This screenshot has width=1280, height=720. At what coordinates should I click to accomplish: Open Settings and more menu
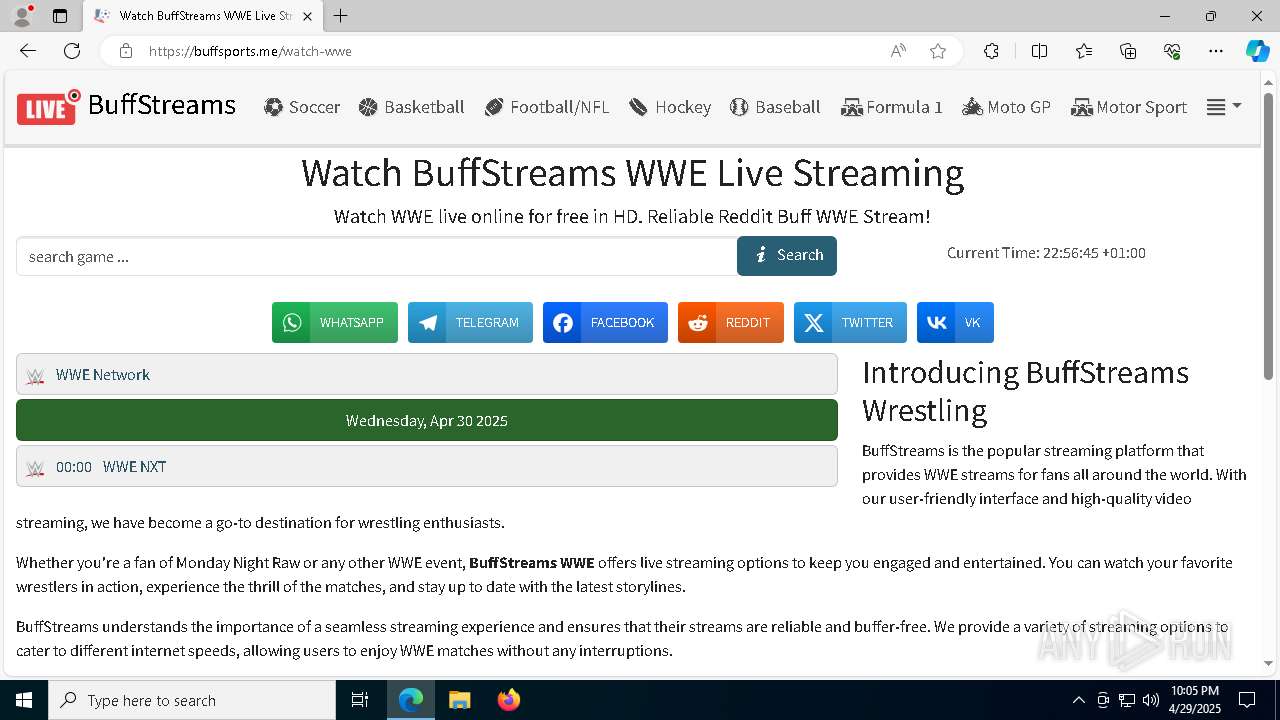(1215, 51)
